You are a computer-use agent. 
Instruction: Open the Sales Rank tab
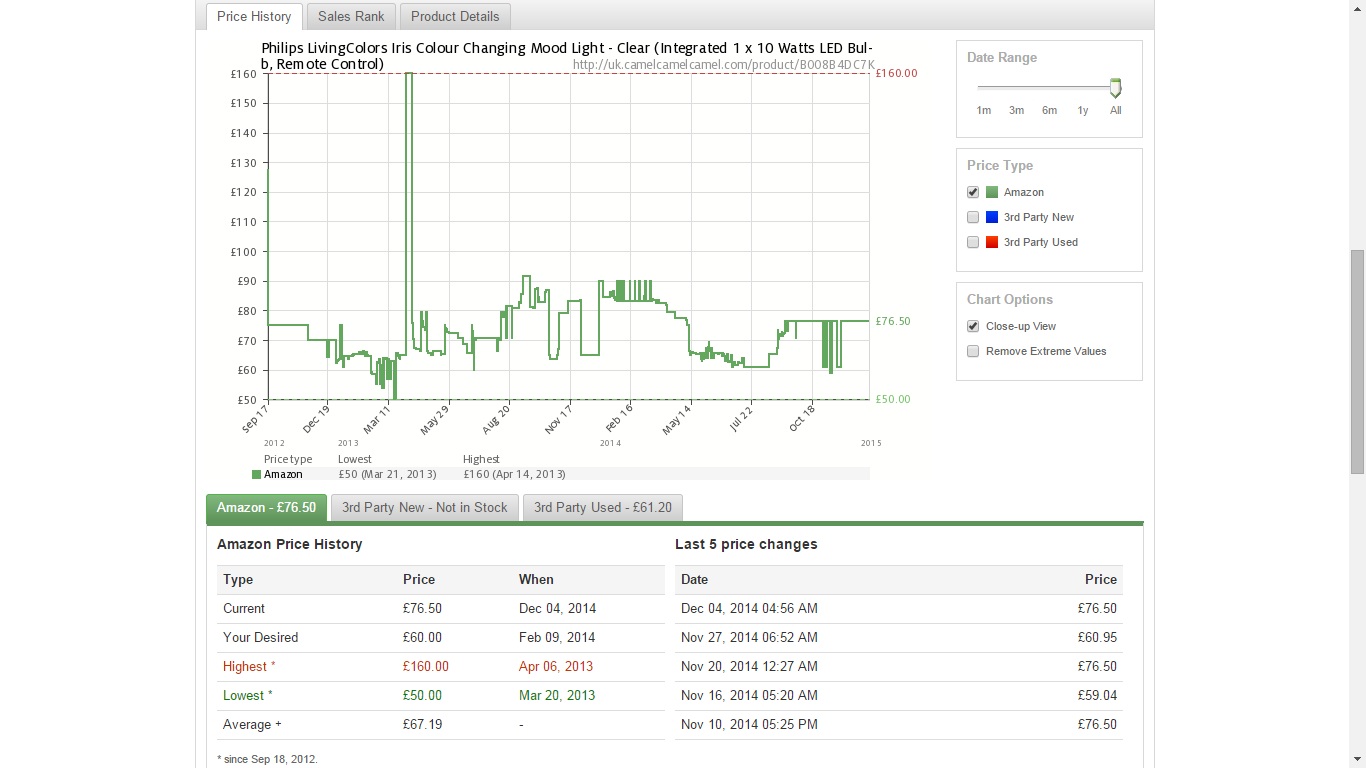click(x=351, y=16)
